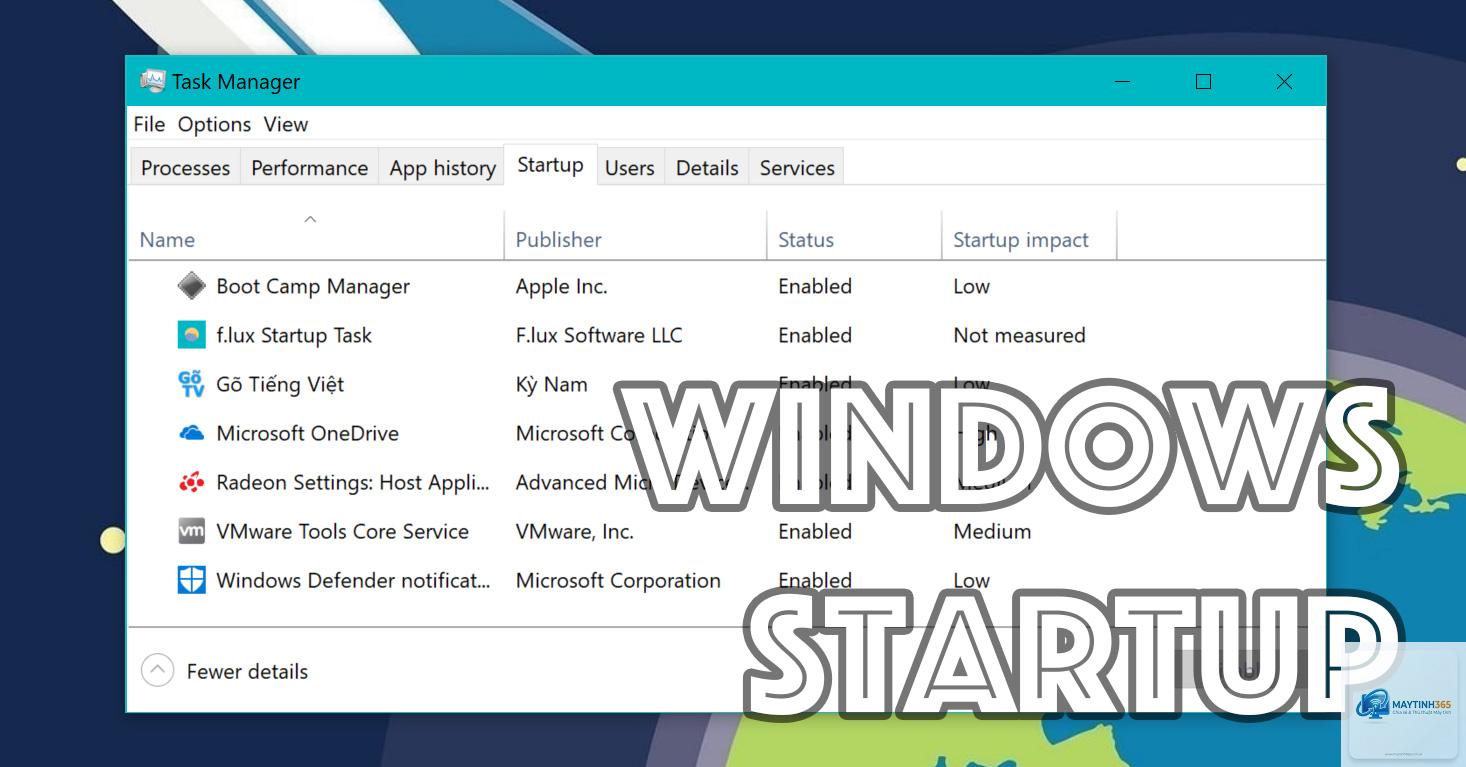Click the Enabled status for Boot Camp Manager
Screen dimensions: 1466x767
[815, 286]
